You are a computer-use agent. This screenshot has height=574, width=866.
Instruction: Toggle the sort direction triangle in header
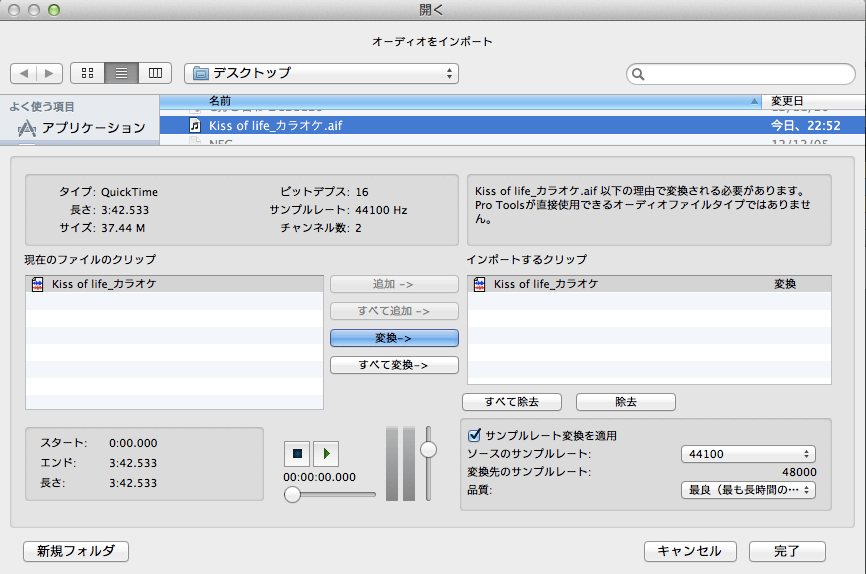click(x=754, y=101)
